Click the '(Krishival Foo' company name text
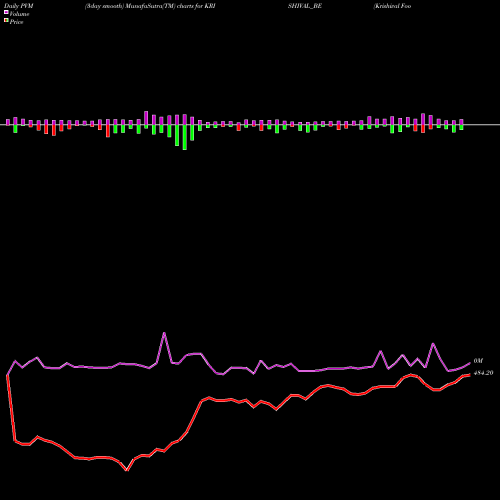 pos(392,6)
